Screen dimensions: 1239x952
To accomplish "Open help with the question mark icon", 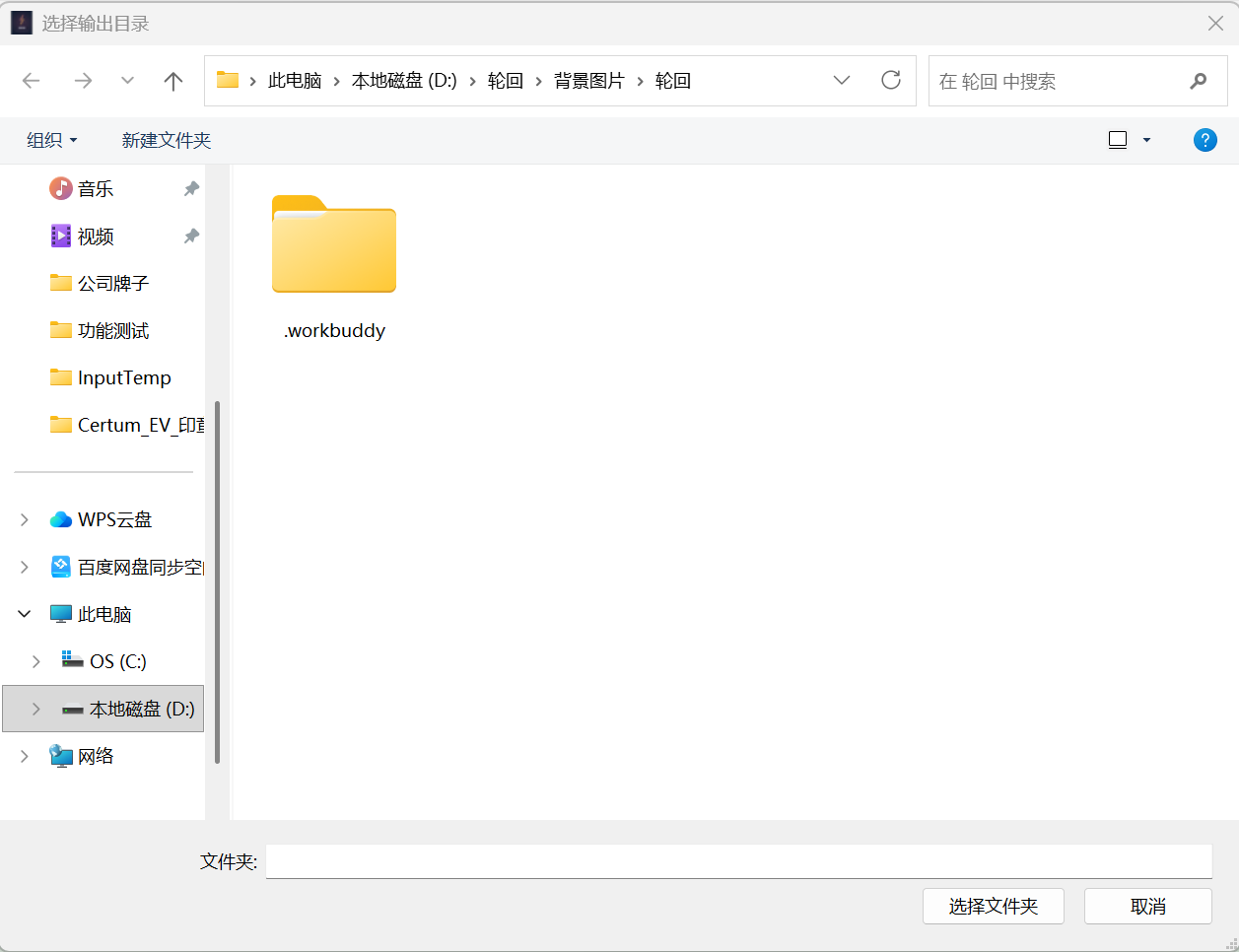I will (1205, 140).
